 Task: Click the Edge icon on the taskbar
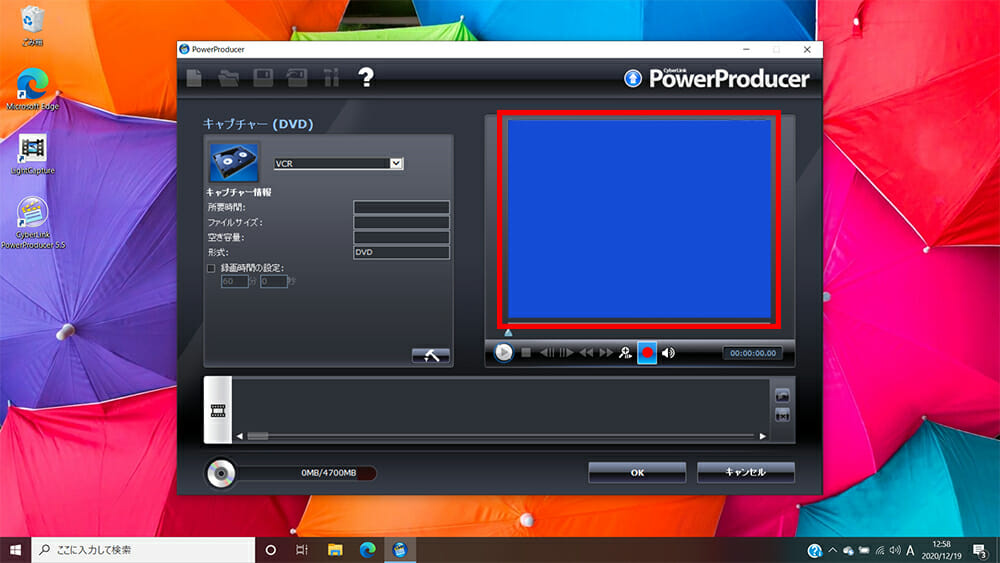pyautogui.click(x=367, y=550)
